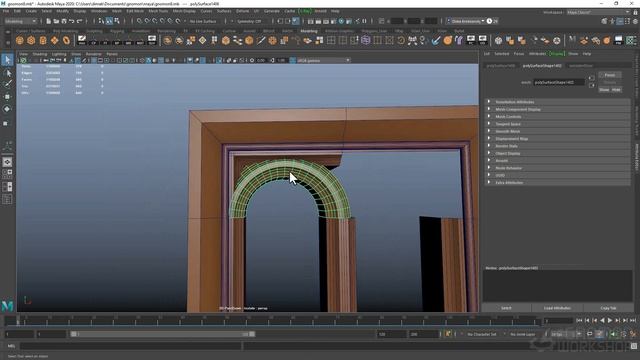Toggle the Modeling Toolkit panel icon
The width and height of the screenshot is (640, 360).
604,21
